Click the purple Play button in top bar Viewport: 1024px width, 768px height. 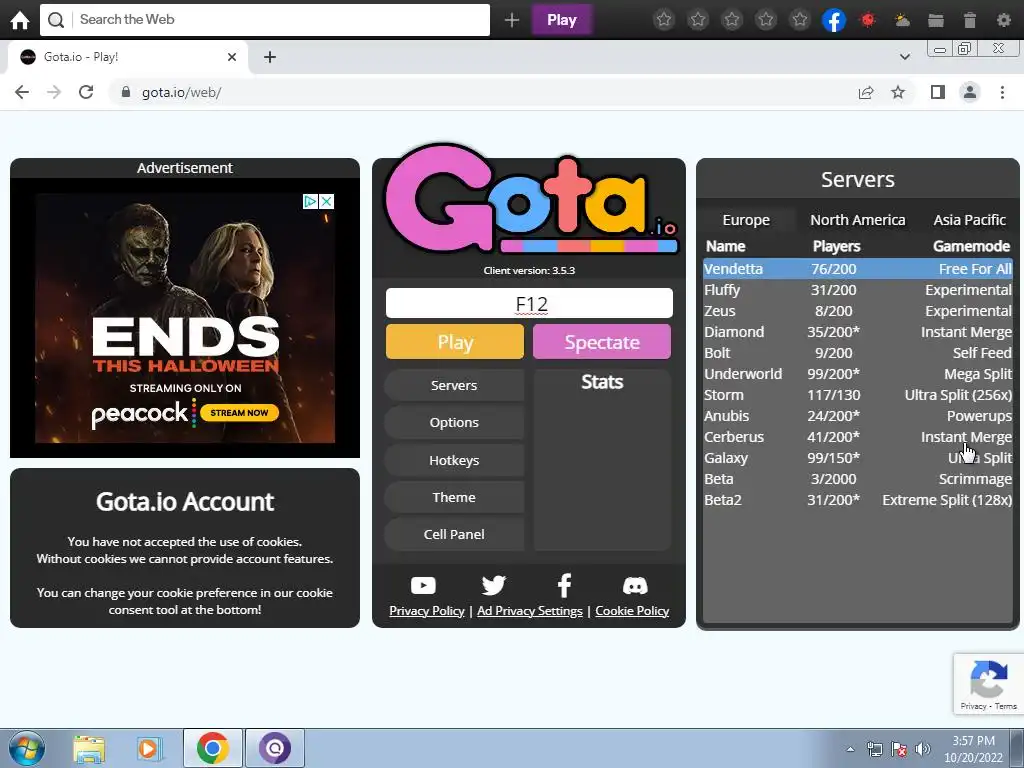point(562,20)
